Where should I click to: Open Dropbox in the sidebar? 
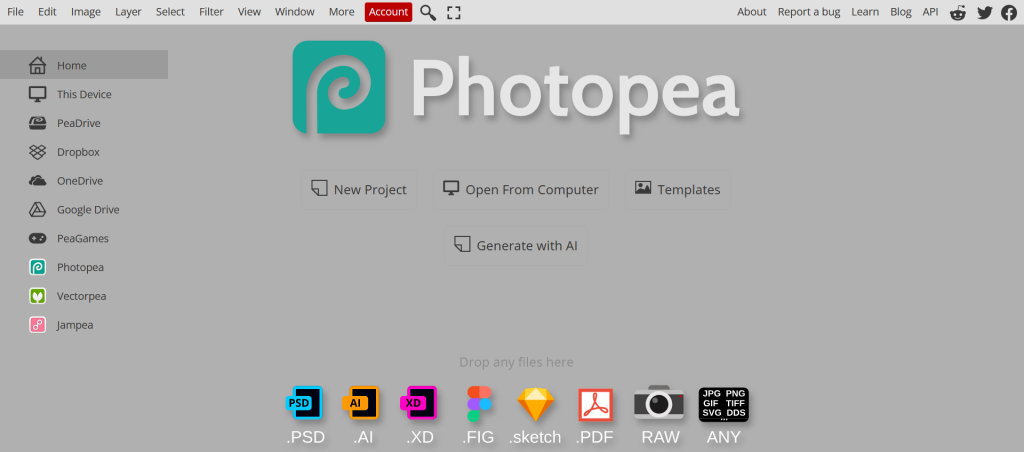[x=84, y=152]
